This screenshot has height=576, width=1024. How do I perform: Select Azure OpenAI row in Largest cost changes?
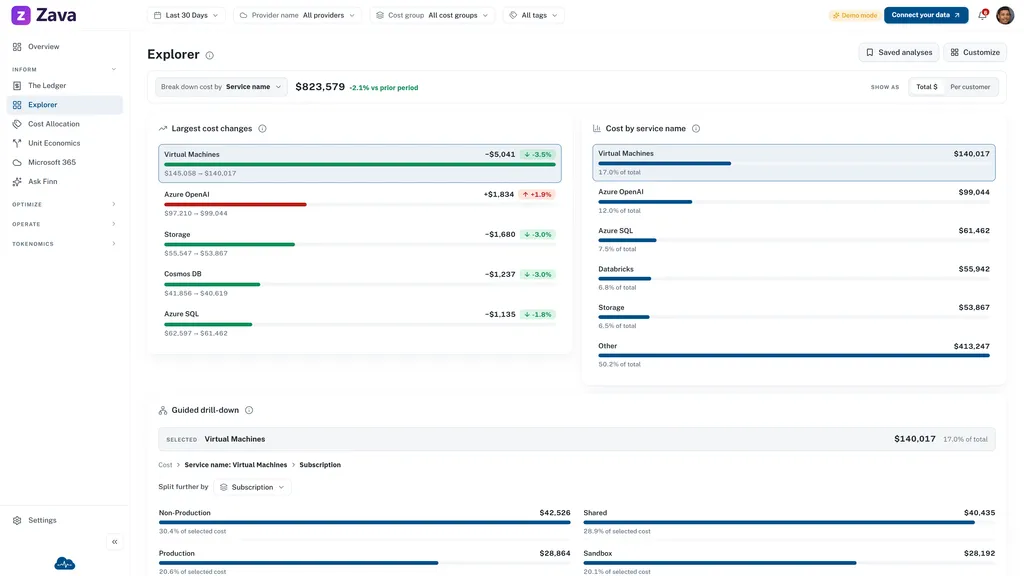[360, 204]
